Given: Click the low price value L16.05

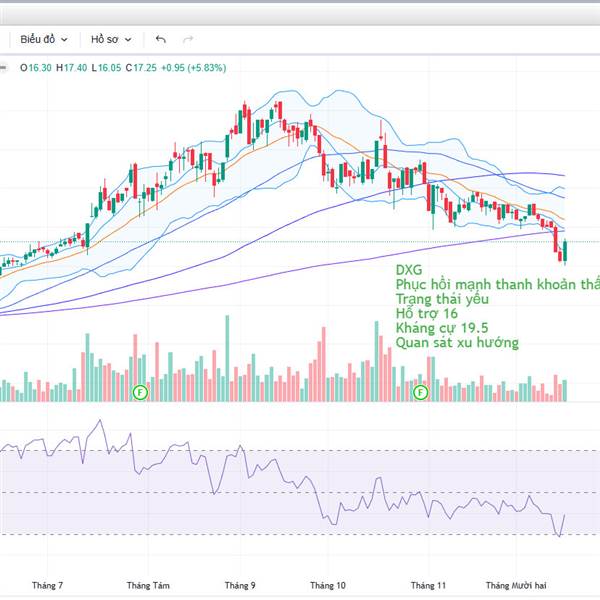Looking at the screenshot, I should [106, 68].
